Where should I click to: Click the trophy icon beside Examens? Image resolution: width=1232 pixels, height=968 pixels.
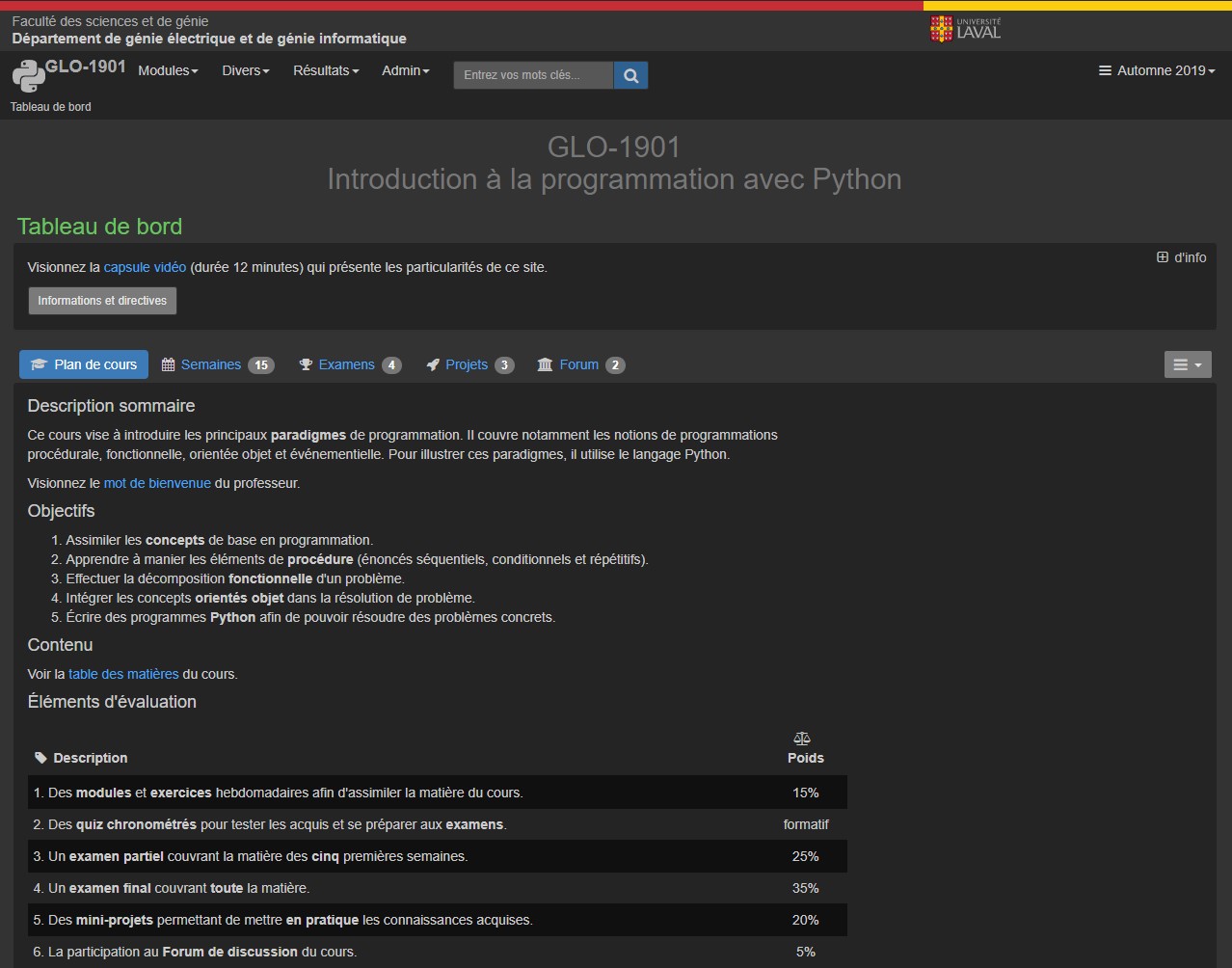click(x=306, y=364)
